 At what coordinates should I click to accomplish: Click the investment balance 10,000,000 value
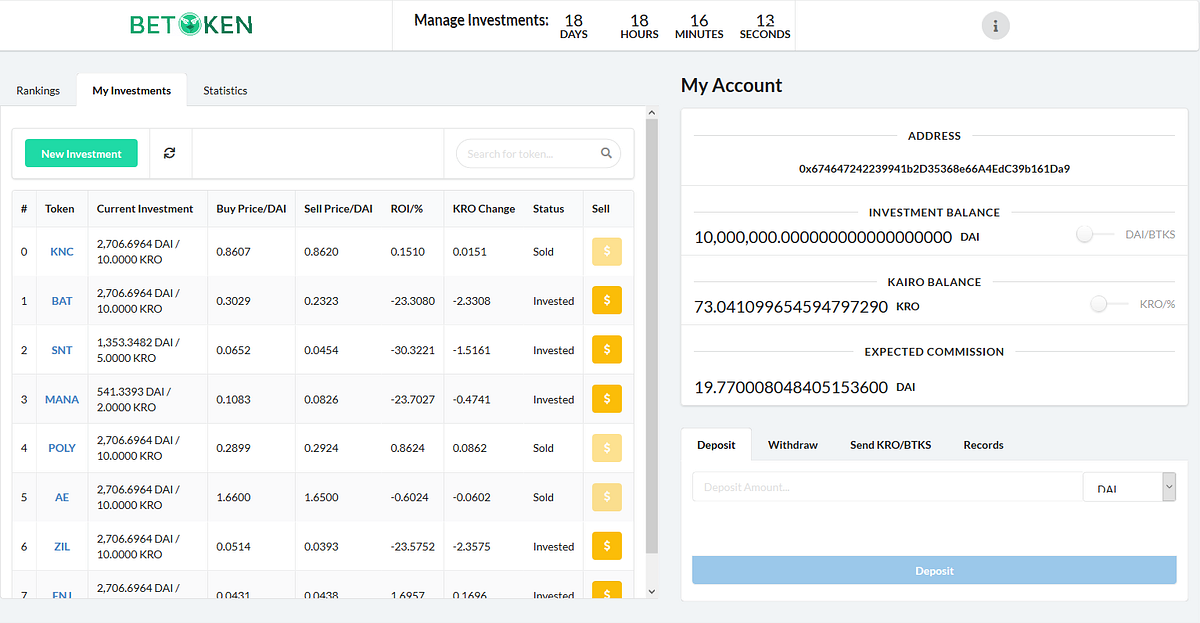pyautogui.click(x=823, y=237)
